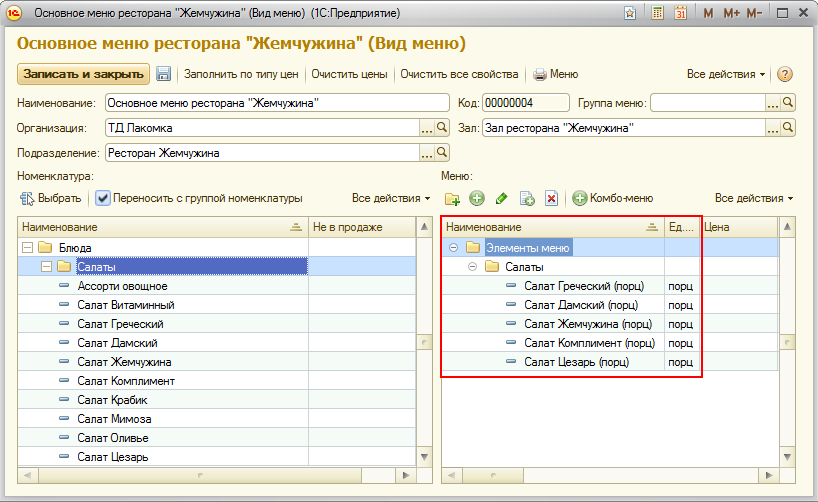
Task: Delete menu item with red X icon
Action: click(x=551, y=199)
